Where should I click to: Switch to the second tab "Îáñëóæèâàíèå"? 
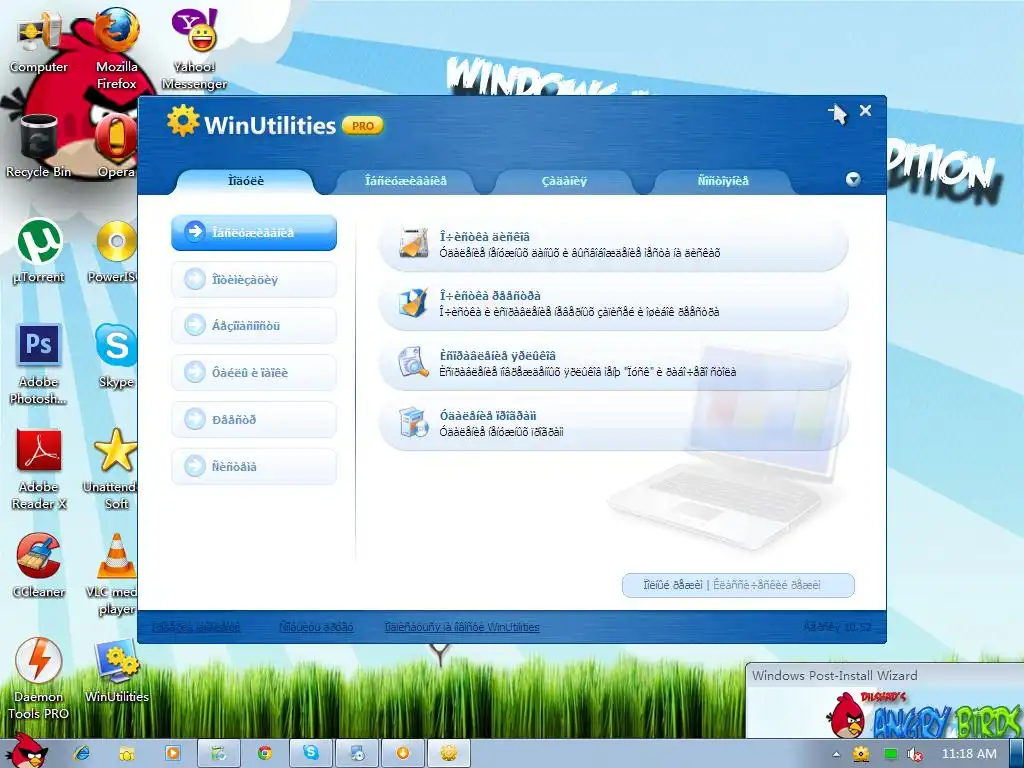click(406, 181)
